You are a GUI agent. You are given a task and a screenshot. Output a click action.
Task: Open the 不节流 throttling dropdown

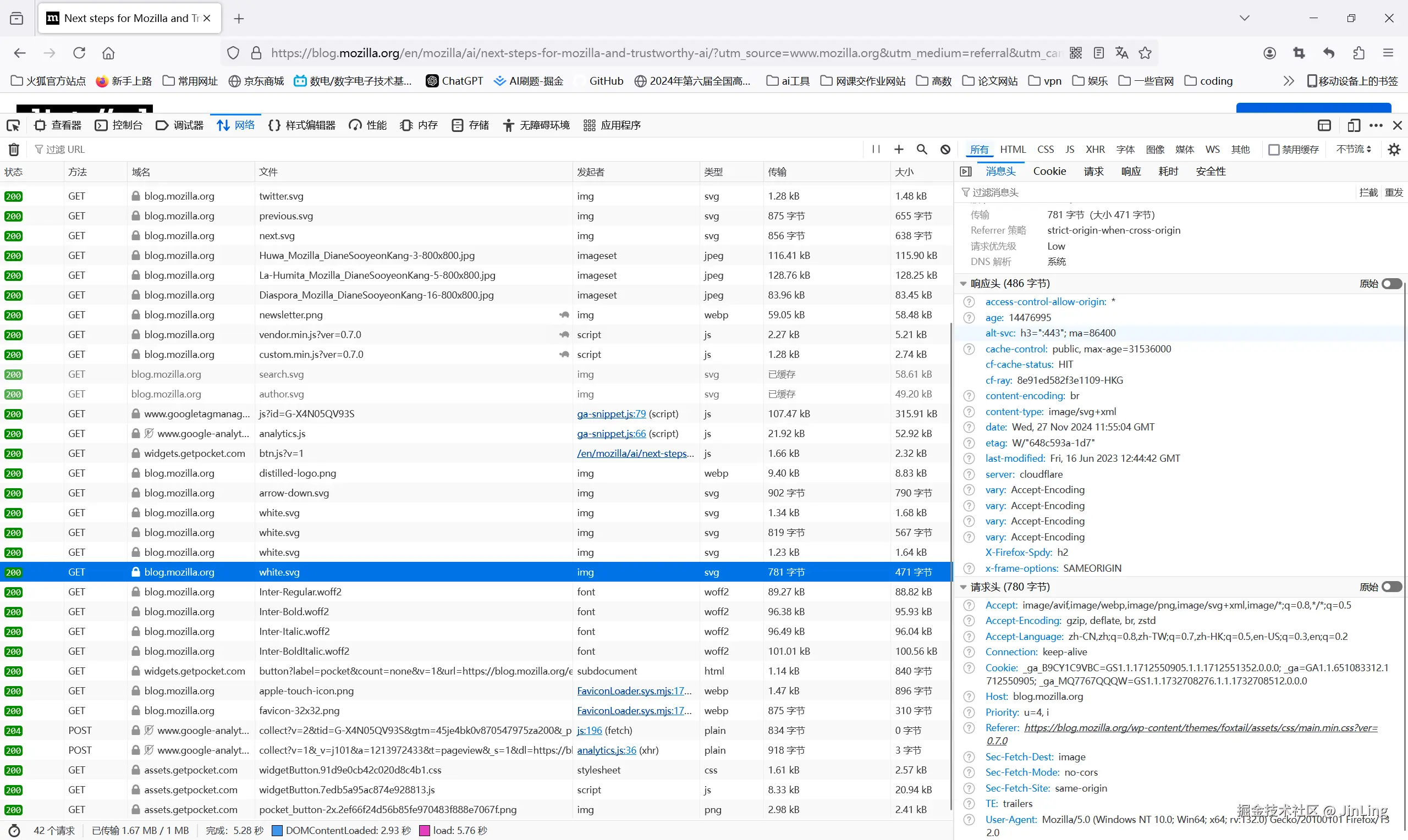[1353, 150]
